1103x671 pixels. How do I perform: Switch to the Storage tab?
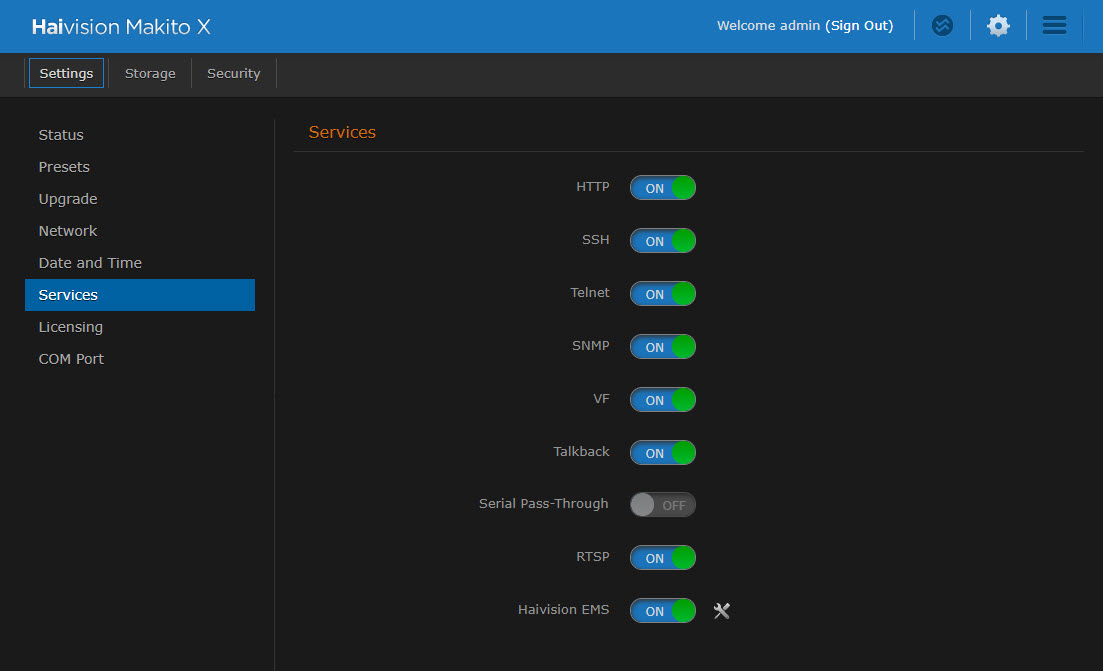(150, 73)
